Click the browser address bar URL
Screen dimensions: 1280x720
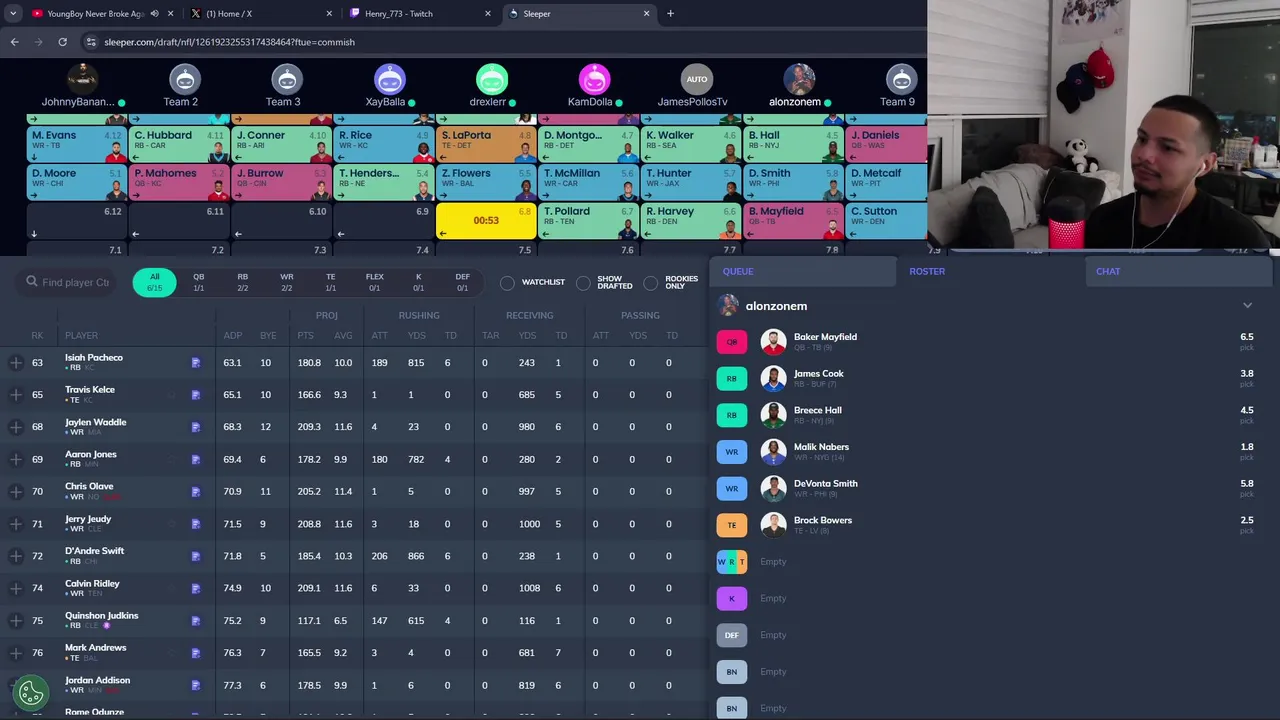(x=229, y=42)
